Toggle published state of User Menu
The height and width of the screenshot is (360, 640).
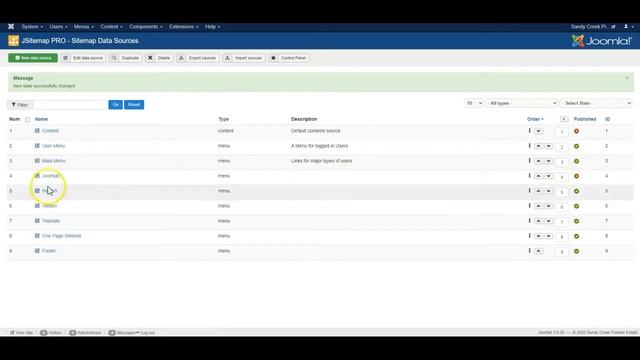pos(576,146)
